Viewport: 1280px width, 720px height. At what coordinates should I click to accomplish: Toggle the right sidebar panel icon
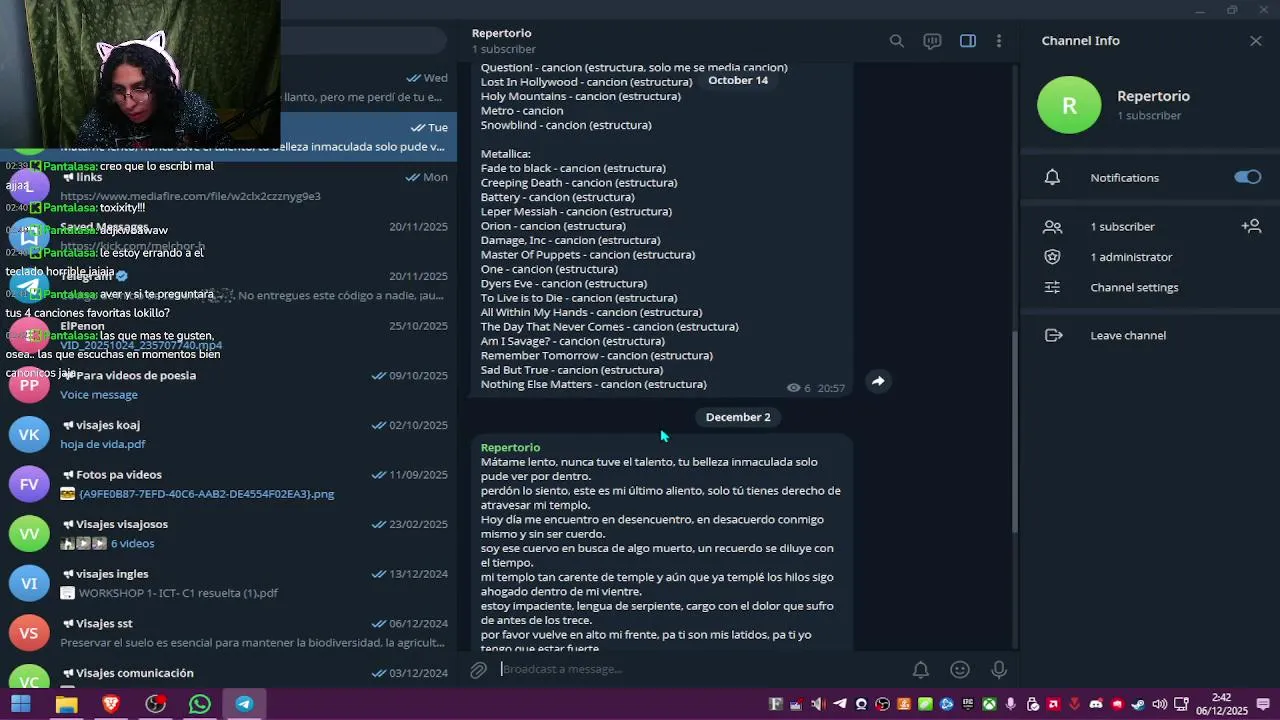tap(968, 41)
